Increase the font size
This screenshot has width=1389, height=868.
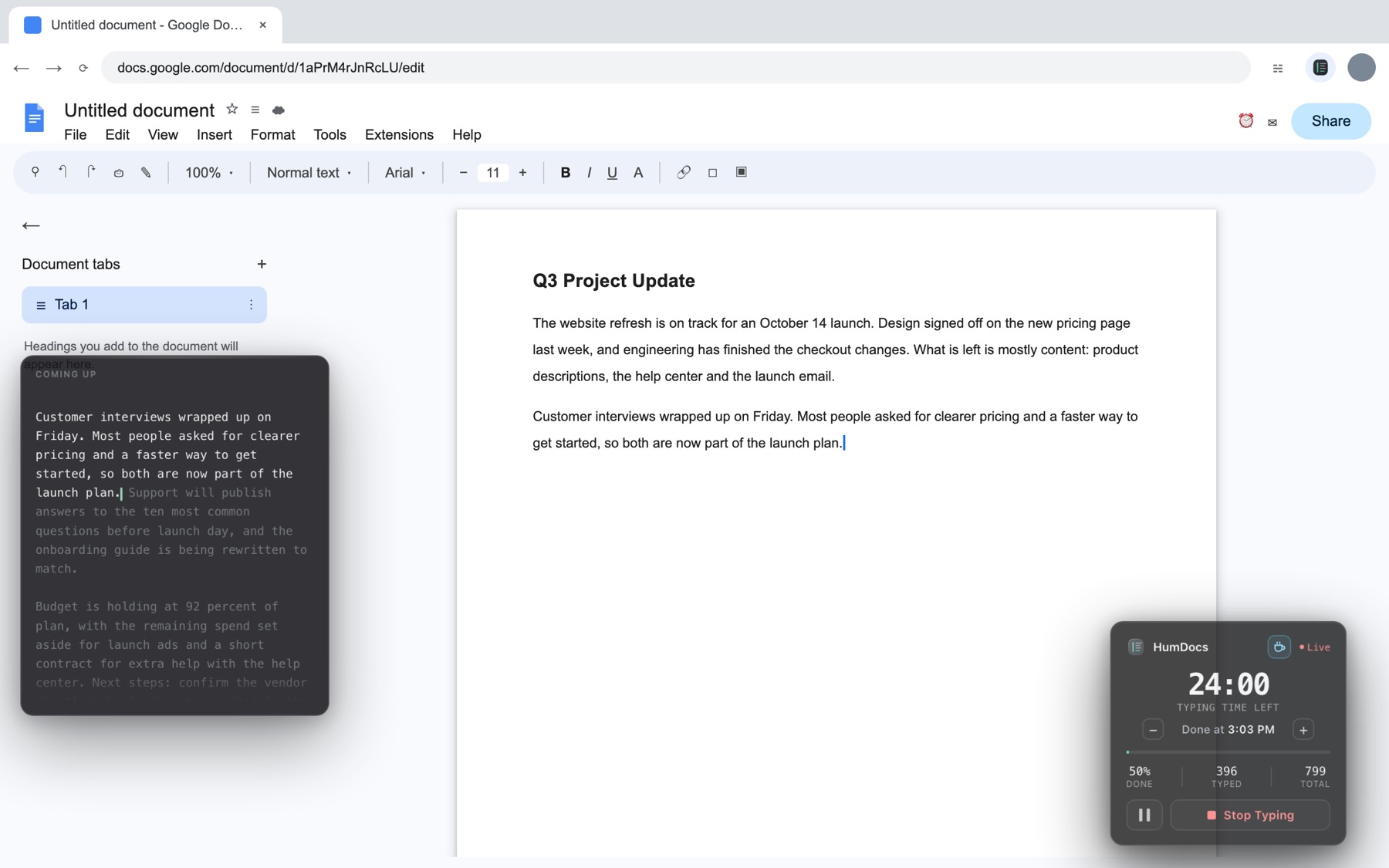click(522, 173)
